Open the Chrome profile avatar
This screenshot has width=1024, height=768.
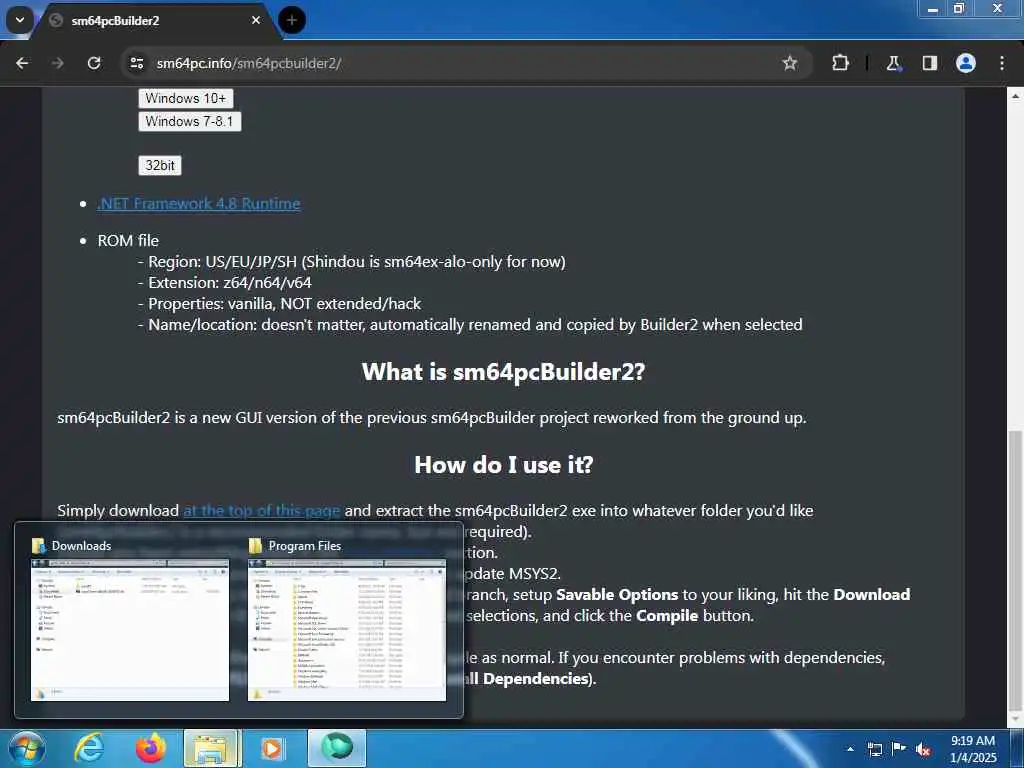point(966,63)
